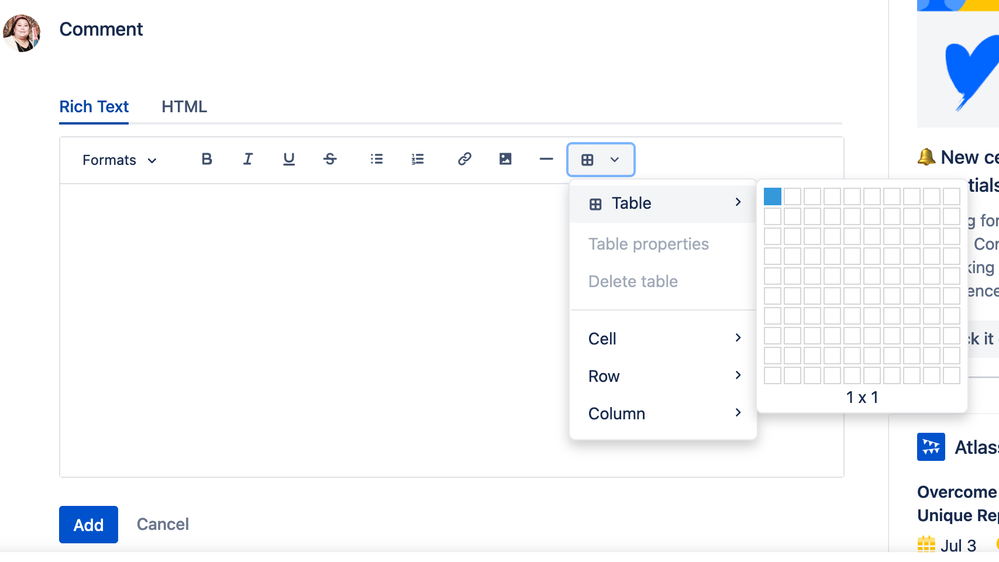Screen dimensions: 999x562
Task: Switch to the Rich Text tab
Action: point(94,106)
